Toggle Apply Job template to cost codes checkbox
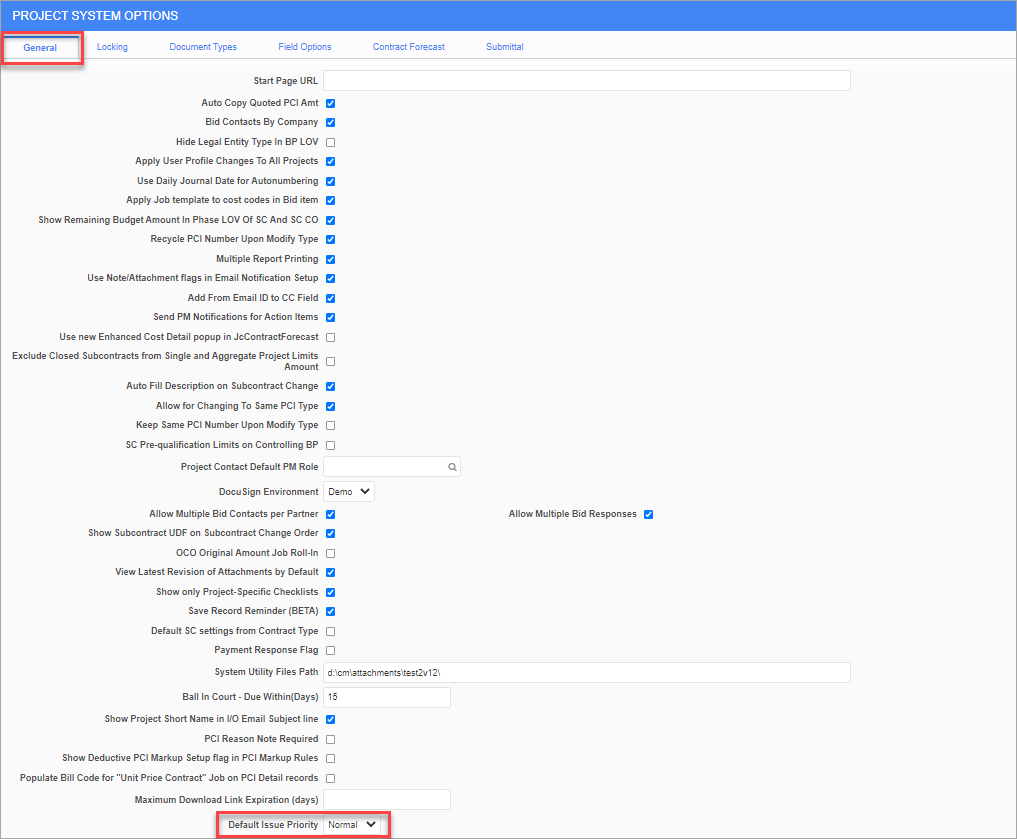Image resolution: width=1017 pixels, height=839 pixels. click(x=331, y=200)
